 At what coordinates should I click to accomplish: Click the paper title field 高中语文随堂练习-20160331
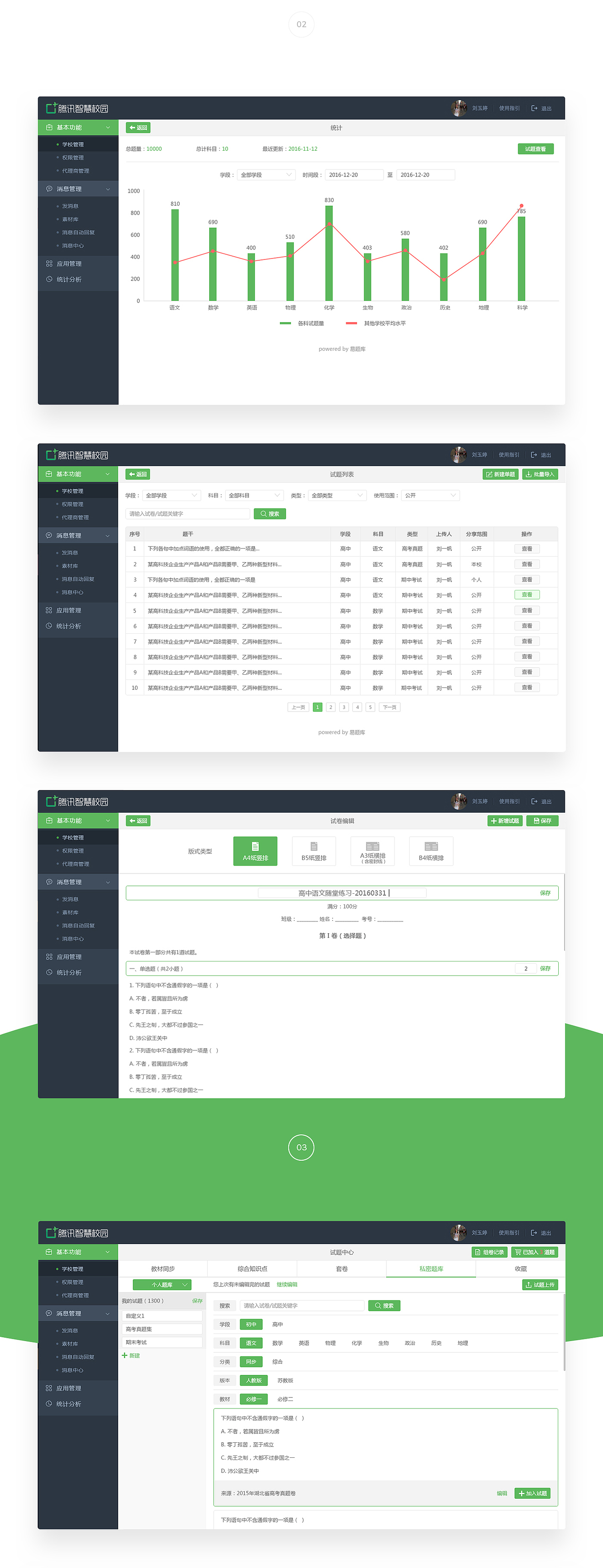pos(342,893)
